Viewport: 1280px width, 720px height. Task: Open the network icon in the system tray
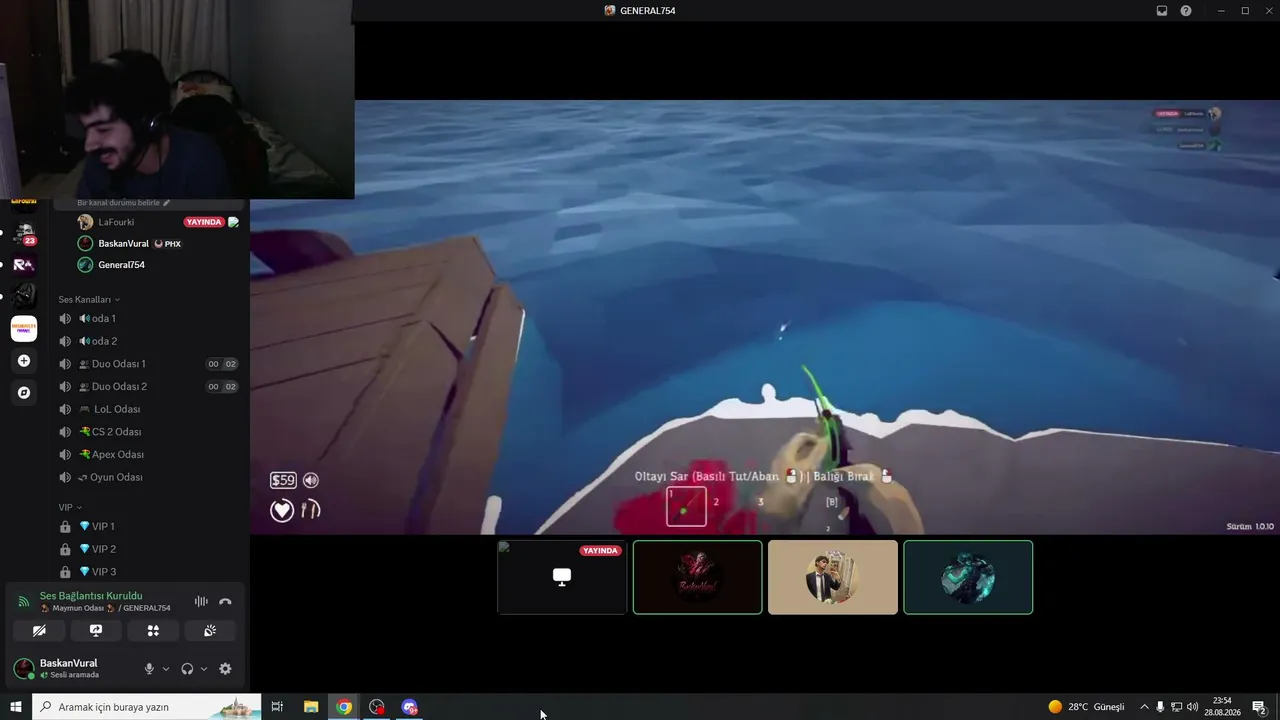1176,707
